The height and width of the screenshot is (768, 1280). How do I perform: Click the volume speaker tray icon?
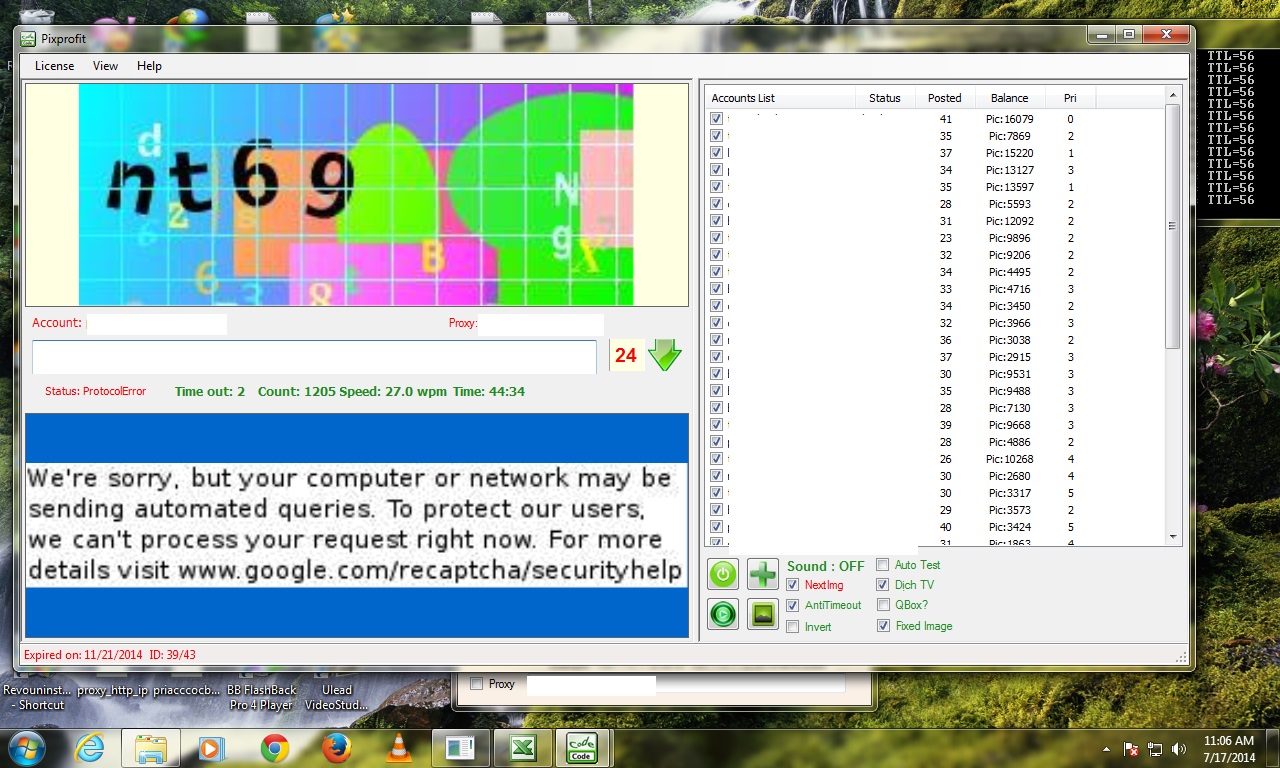click(1178, 749)
